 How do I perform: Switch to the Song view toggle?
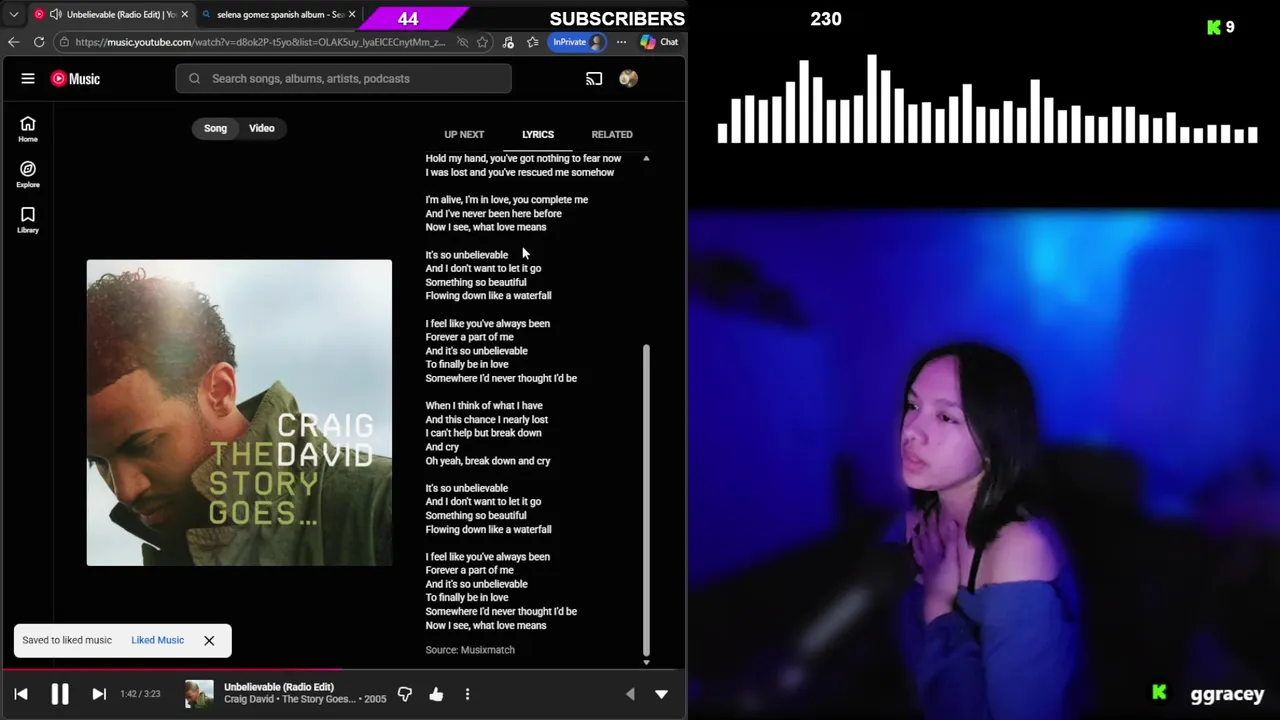(215, 128)
